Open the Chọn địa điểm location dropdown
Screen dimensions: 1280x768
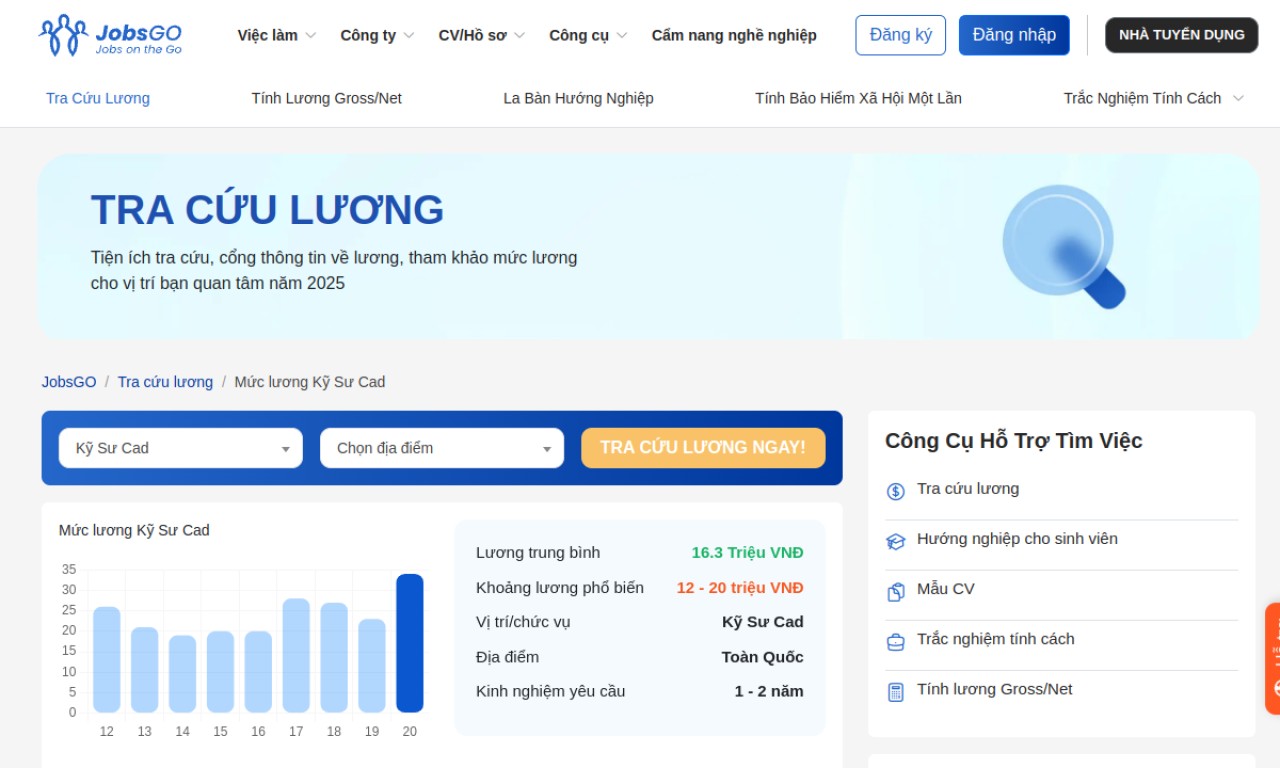click(x=442, y=448)
